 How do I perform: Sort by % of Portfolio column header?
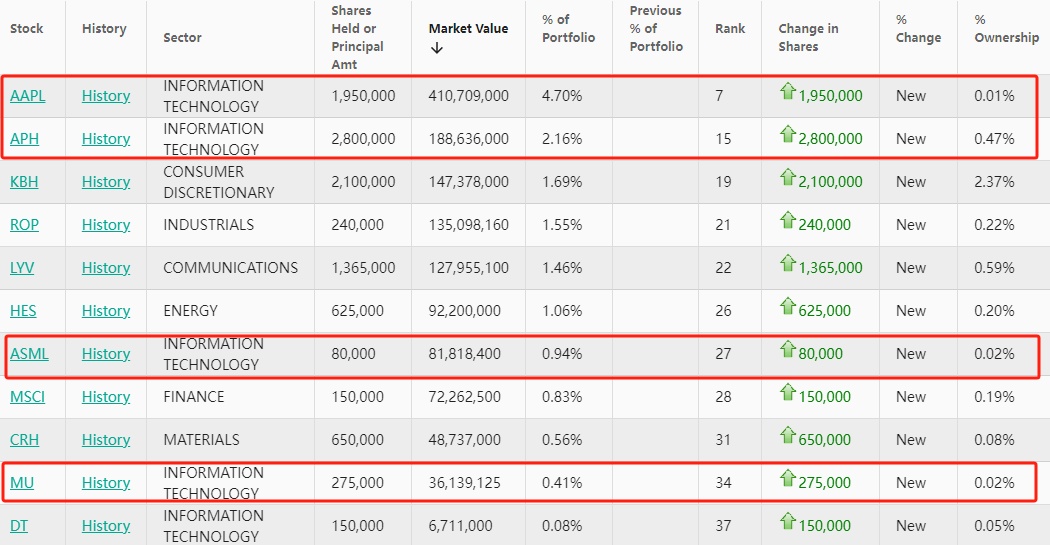[568, 29]
